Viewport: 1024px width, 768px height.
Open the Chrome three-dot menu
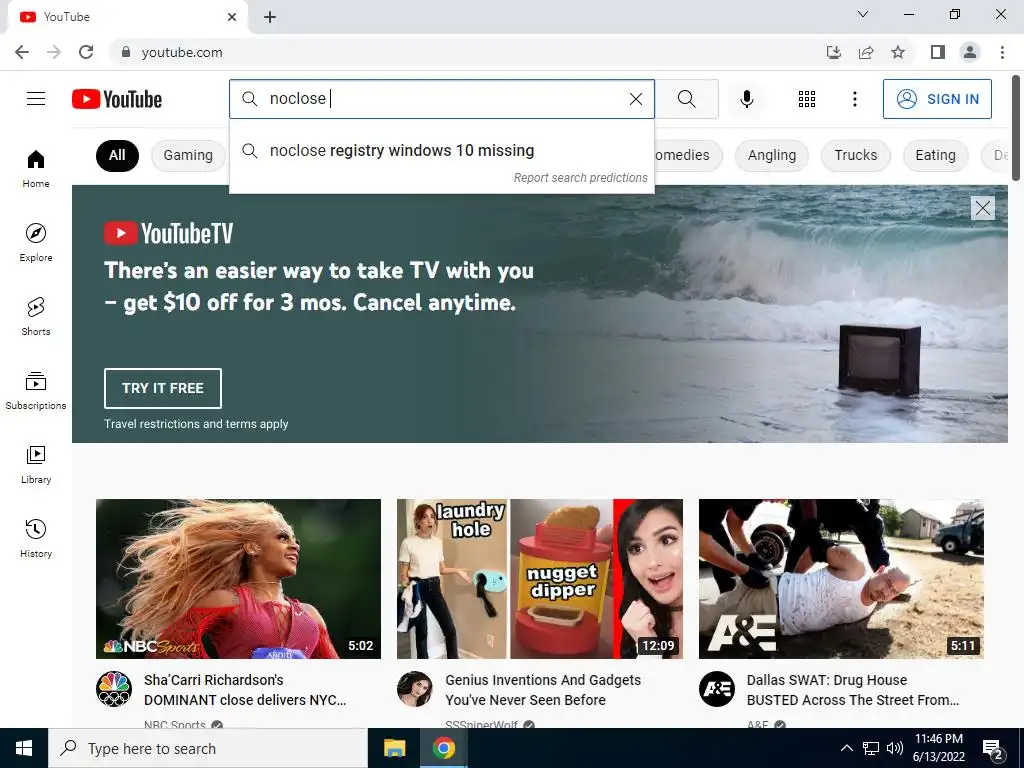click(x=1002, y=52)
